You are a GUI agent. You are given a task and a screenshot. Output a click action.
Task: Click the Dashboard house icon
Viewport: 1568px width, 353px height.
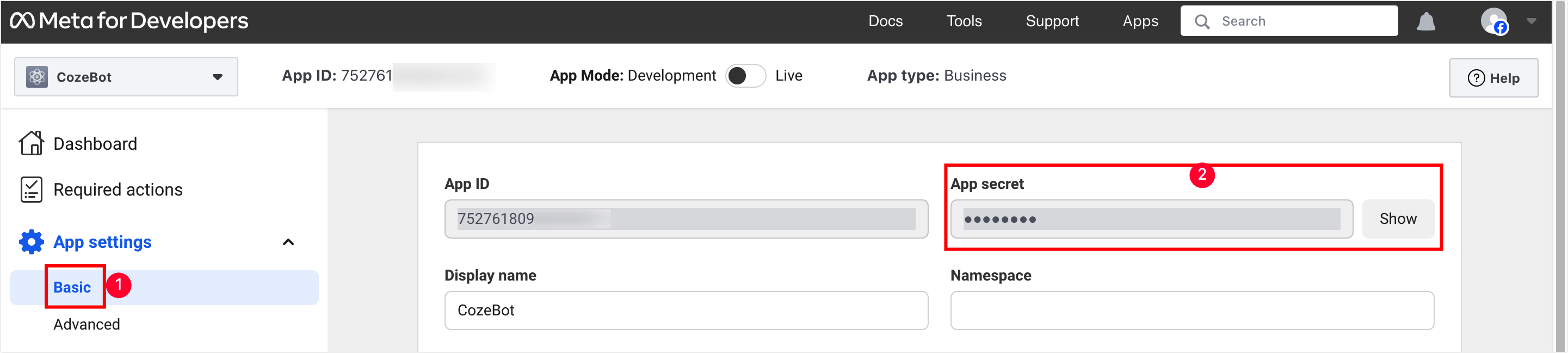click(31, 143)
